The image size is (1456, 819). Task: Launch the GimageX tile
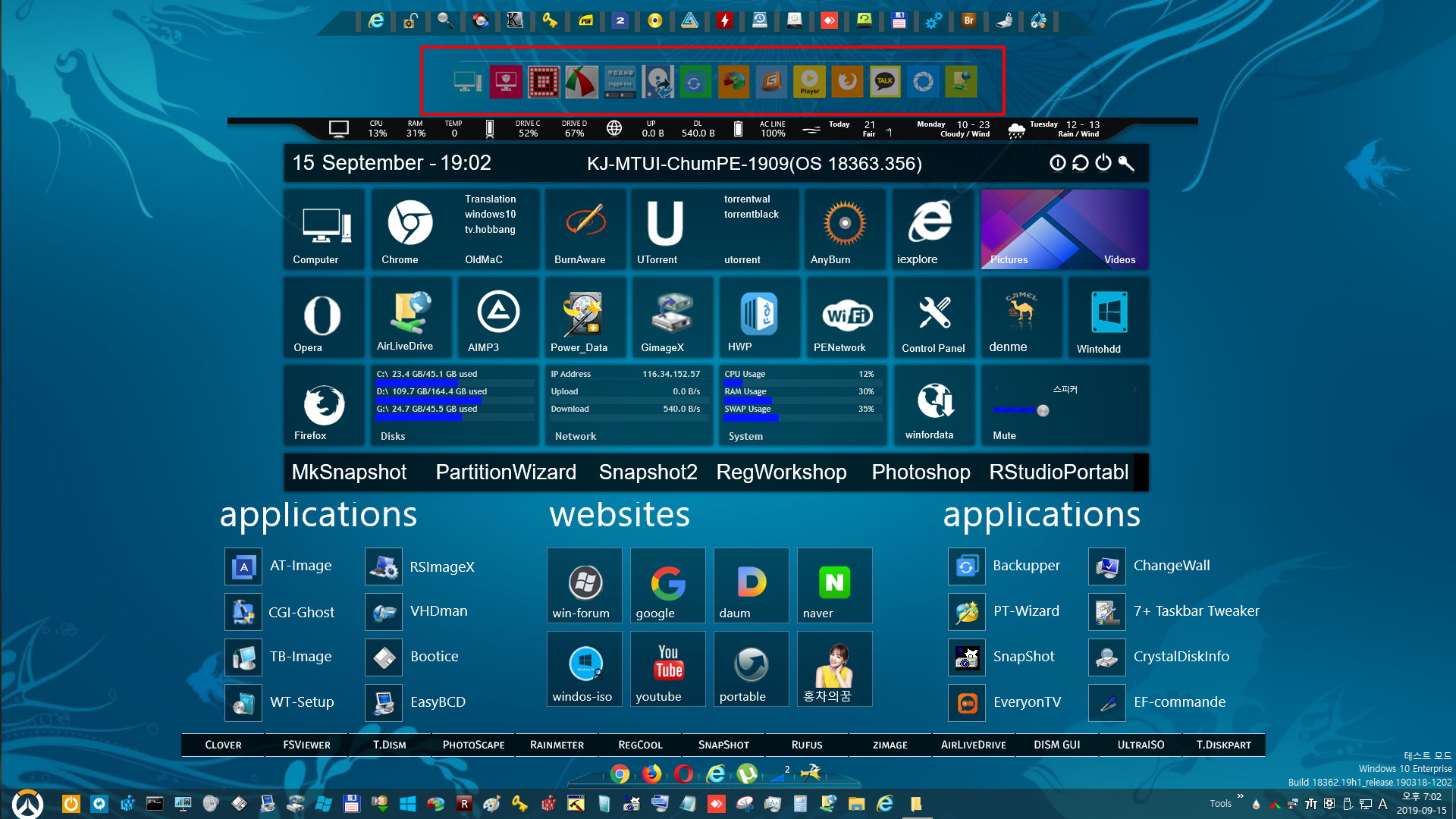click(x=672, y=317)
